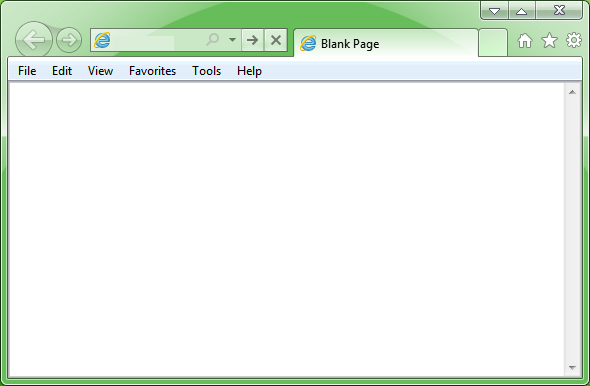The width and height of the screenshot is (590, 386).
Task: Open the Tools gear icon
Action: [574, 40]
